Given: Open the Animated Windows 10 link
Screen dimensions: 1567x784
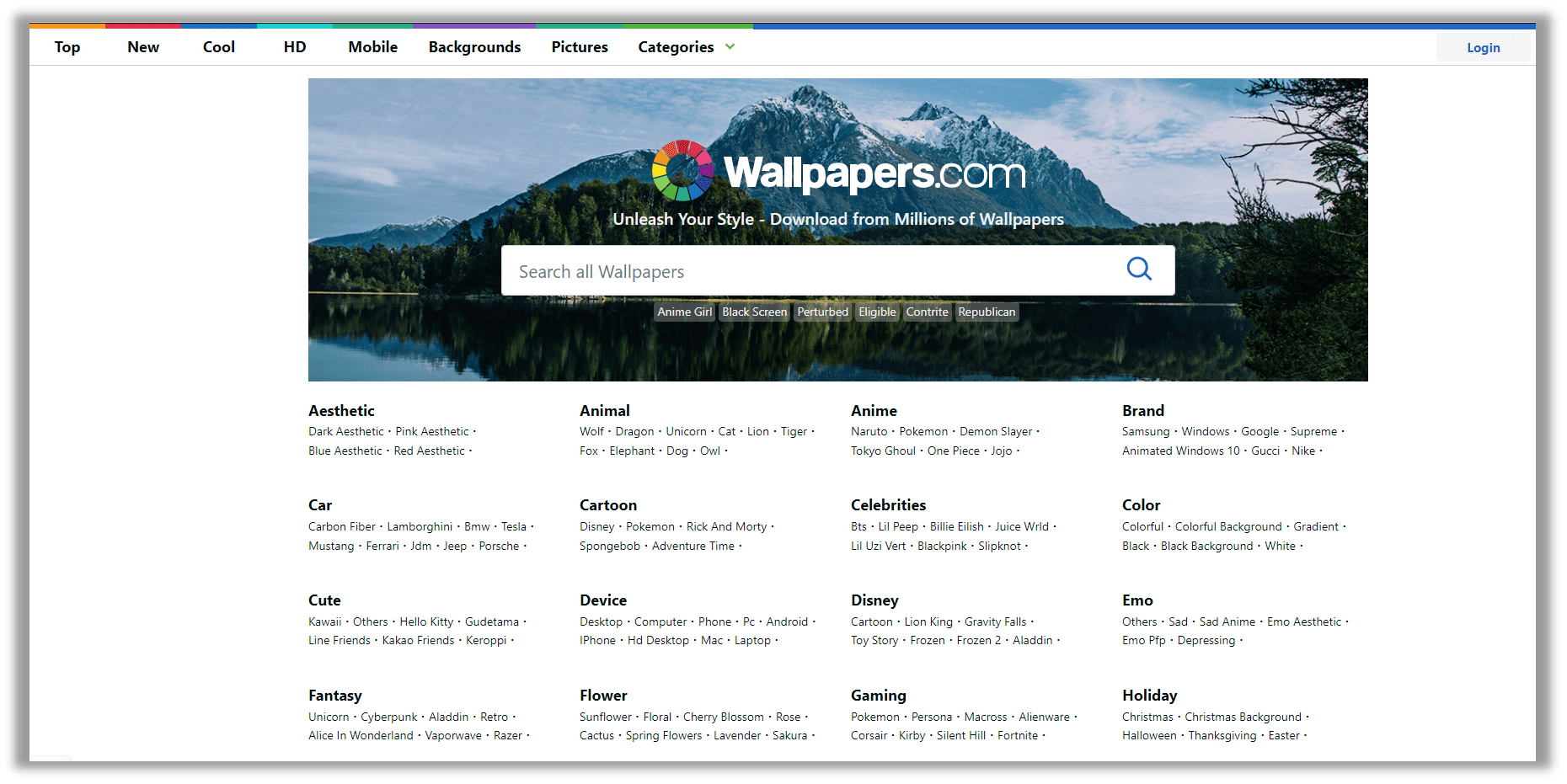Looking at the screenshot, I should pyautogui.click(x=1181, y=451).
